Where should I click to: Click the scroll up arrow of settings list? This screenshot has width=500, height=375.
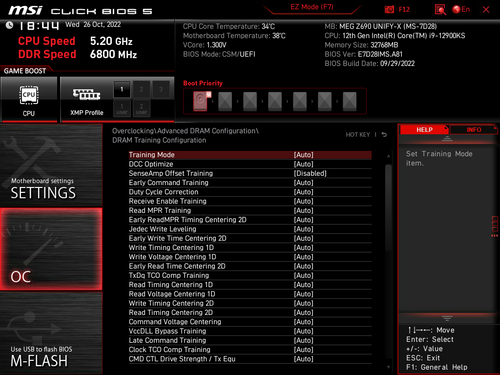tap(388, 156)
